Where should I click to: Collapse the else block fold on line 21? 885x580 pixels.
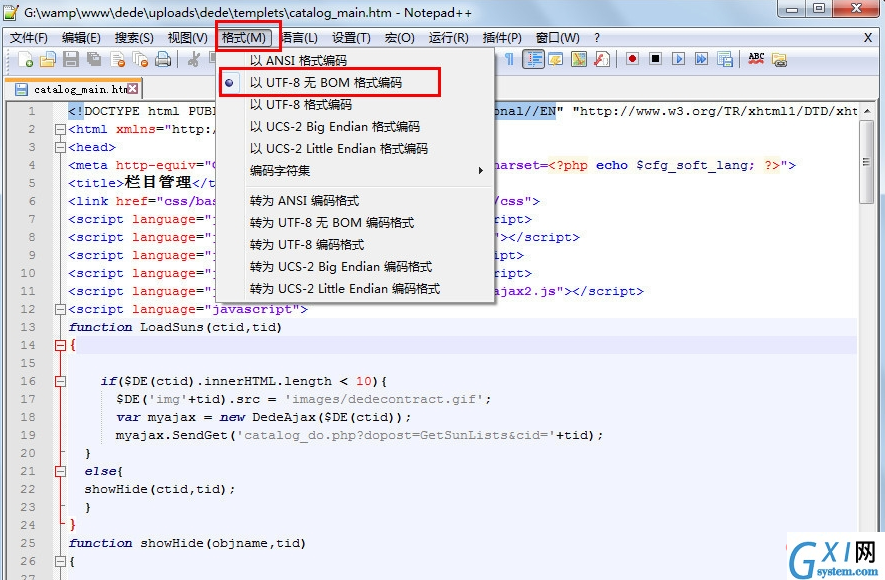pos(60,471)
